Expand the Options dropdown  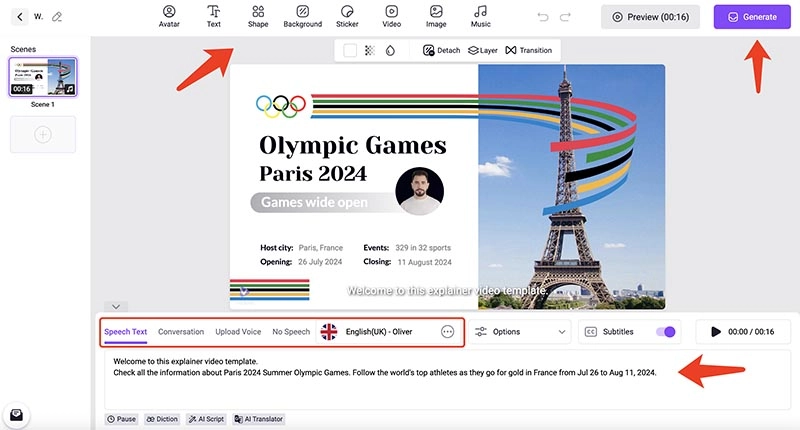520,332
